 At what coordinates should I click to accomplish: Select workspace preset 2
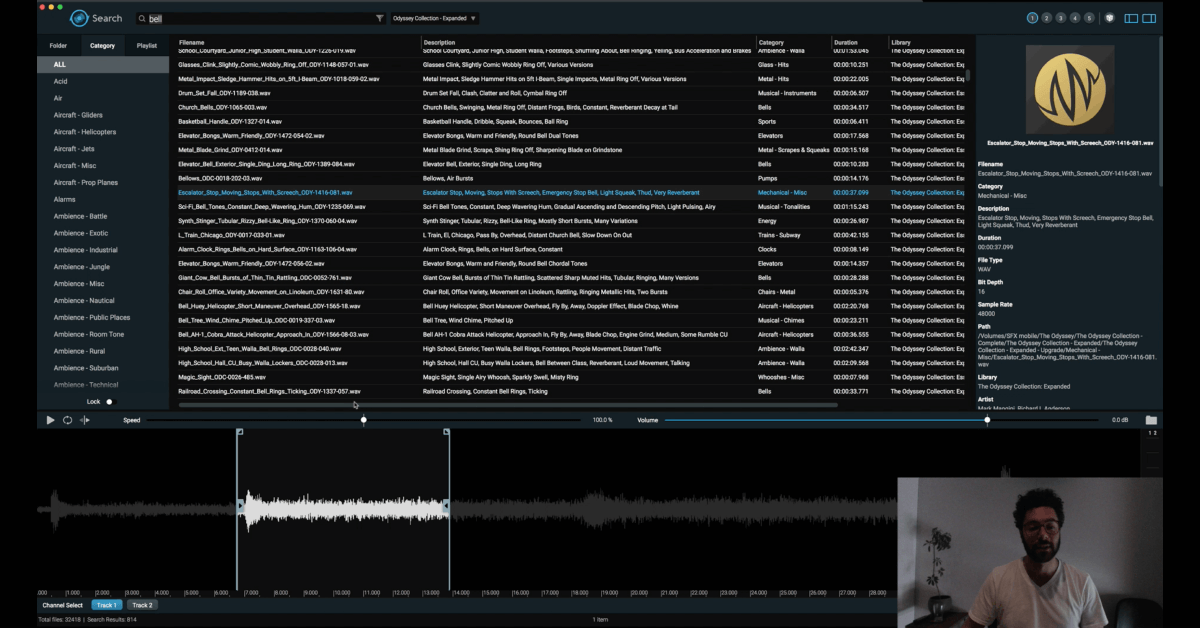1046,18
